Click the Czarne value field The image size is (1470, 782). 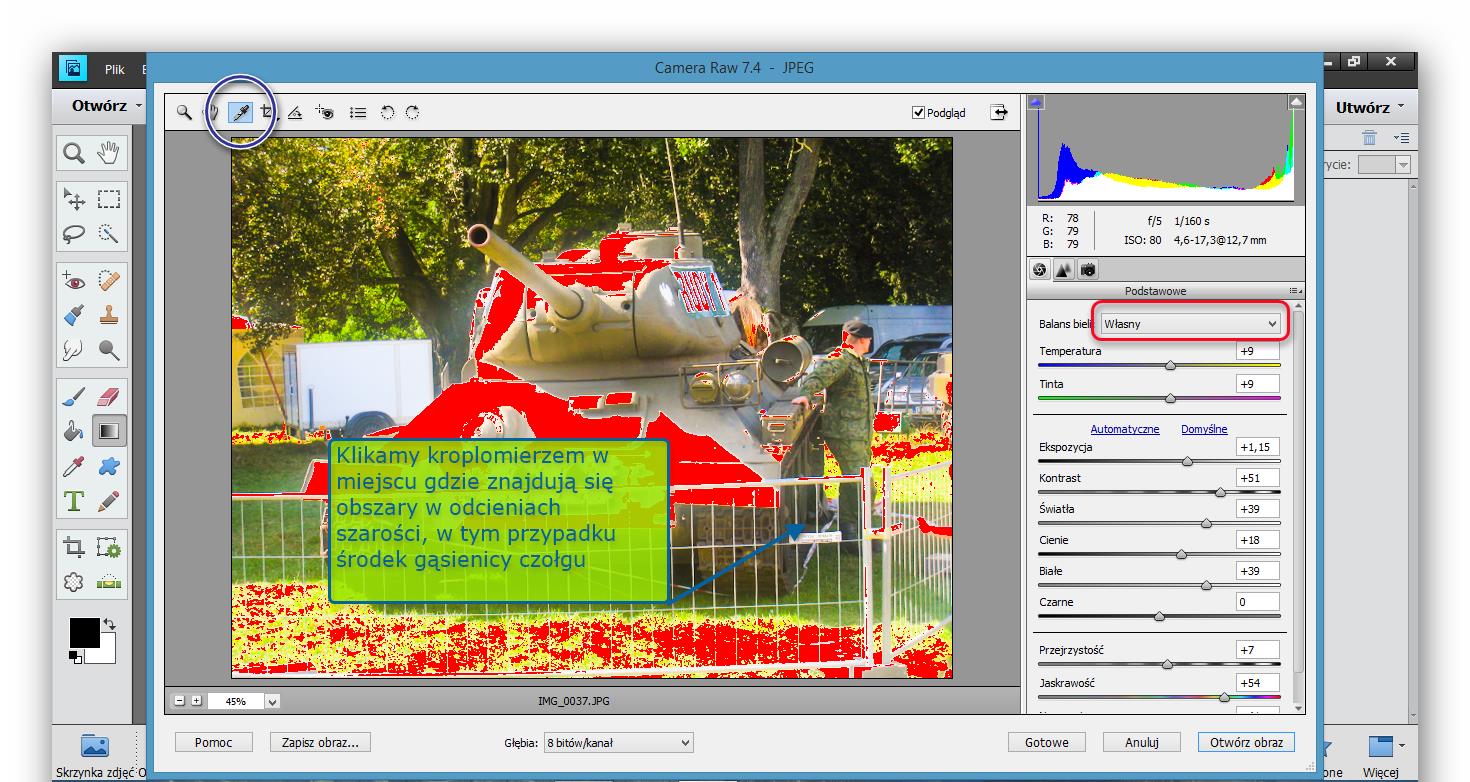click(x=1257, y=602)
